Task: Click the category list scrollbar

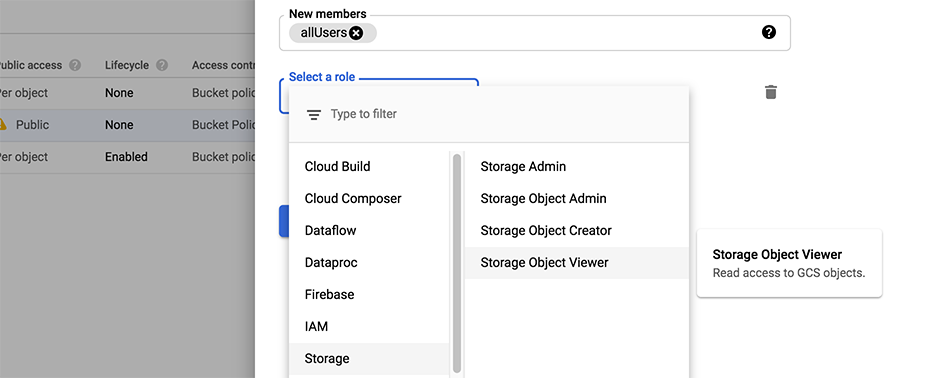Action: (457, 263)
